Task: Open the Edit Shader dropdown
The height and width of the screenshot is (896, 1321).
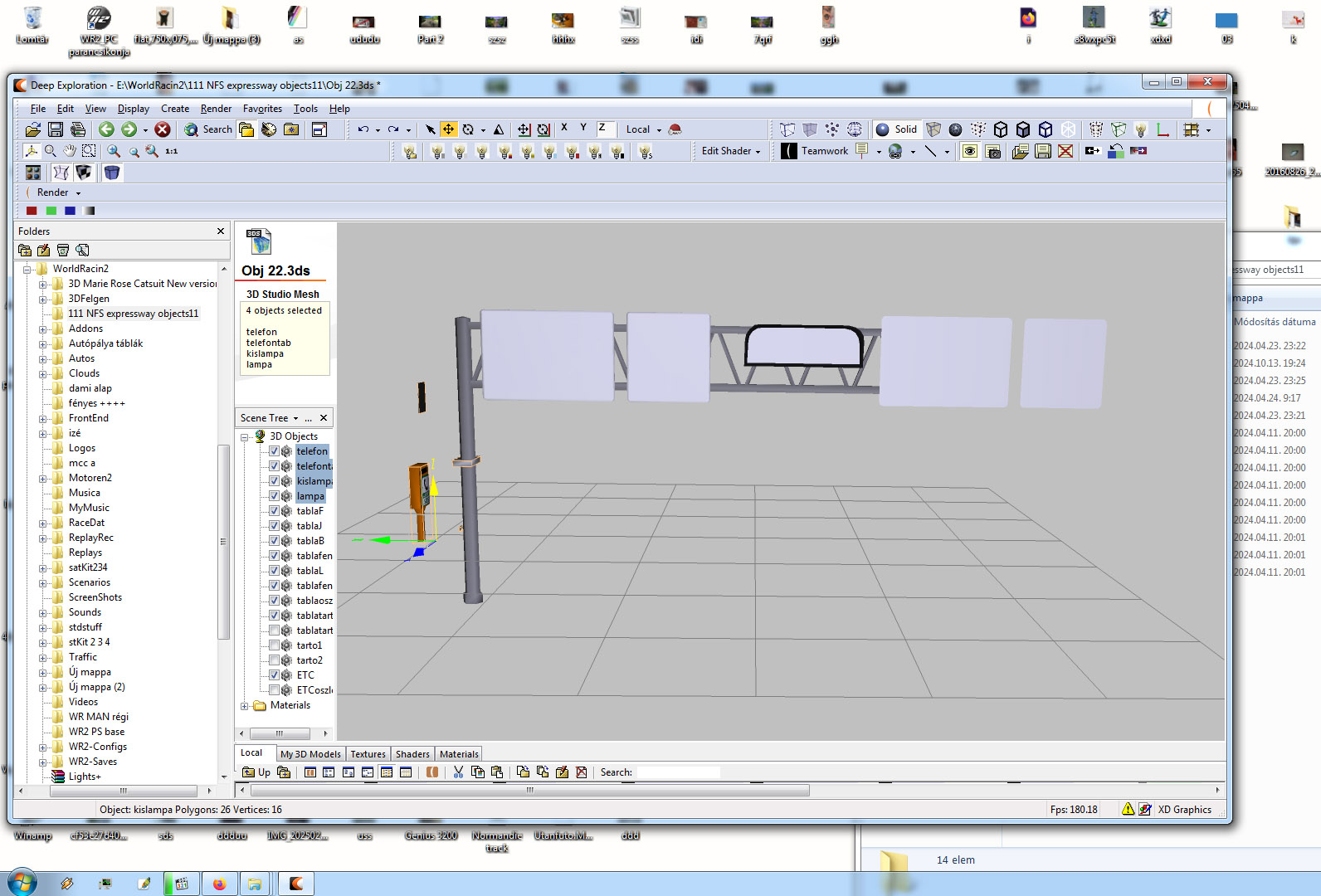Action: click(730, 151)
